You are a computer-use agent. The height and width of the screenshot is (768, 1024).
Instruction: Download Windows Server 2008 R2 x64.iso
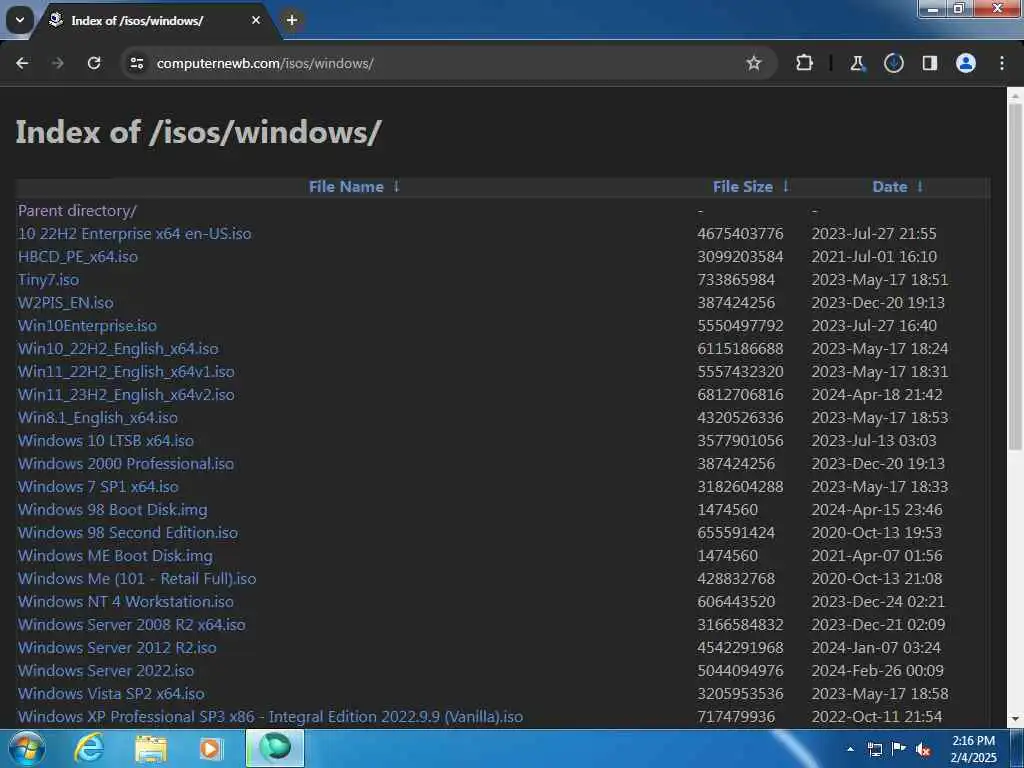point(132,624)
